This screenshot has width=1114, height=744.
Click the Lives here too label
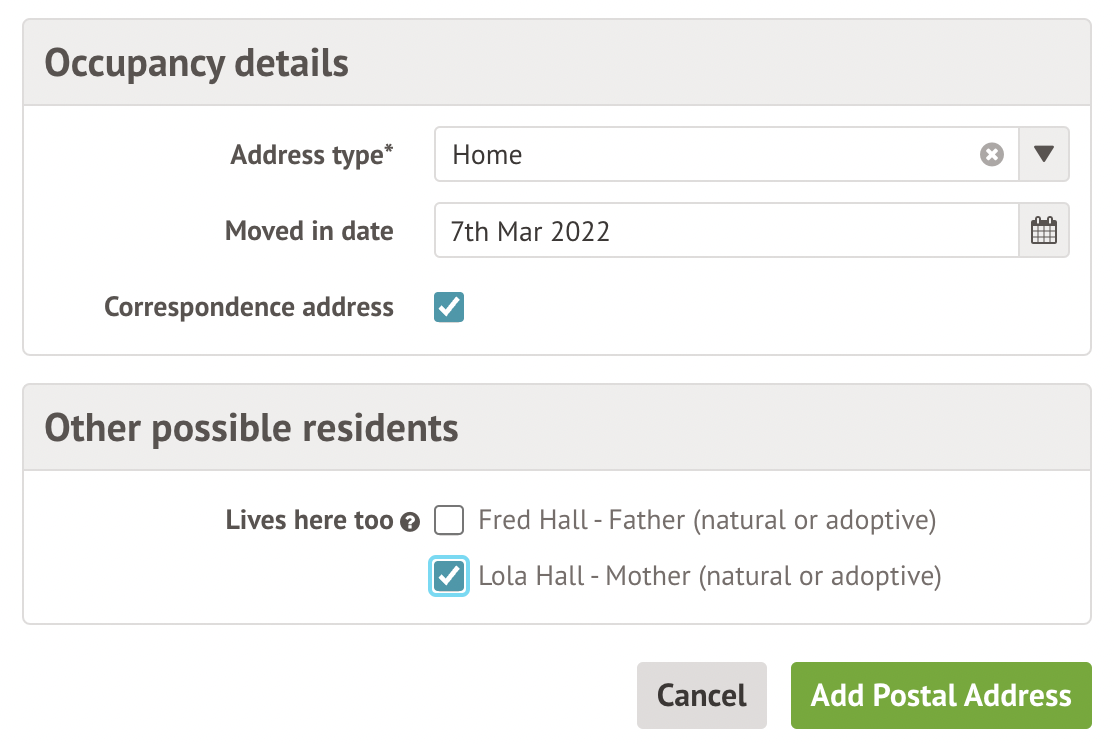(x=309, y=521)
